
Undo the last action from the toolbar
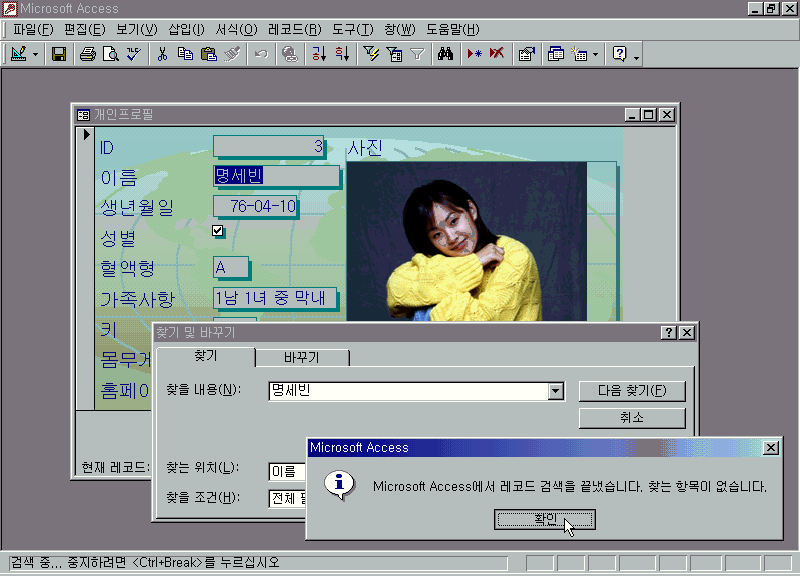point(261,54)
